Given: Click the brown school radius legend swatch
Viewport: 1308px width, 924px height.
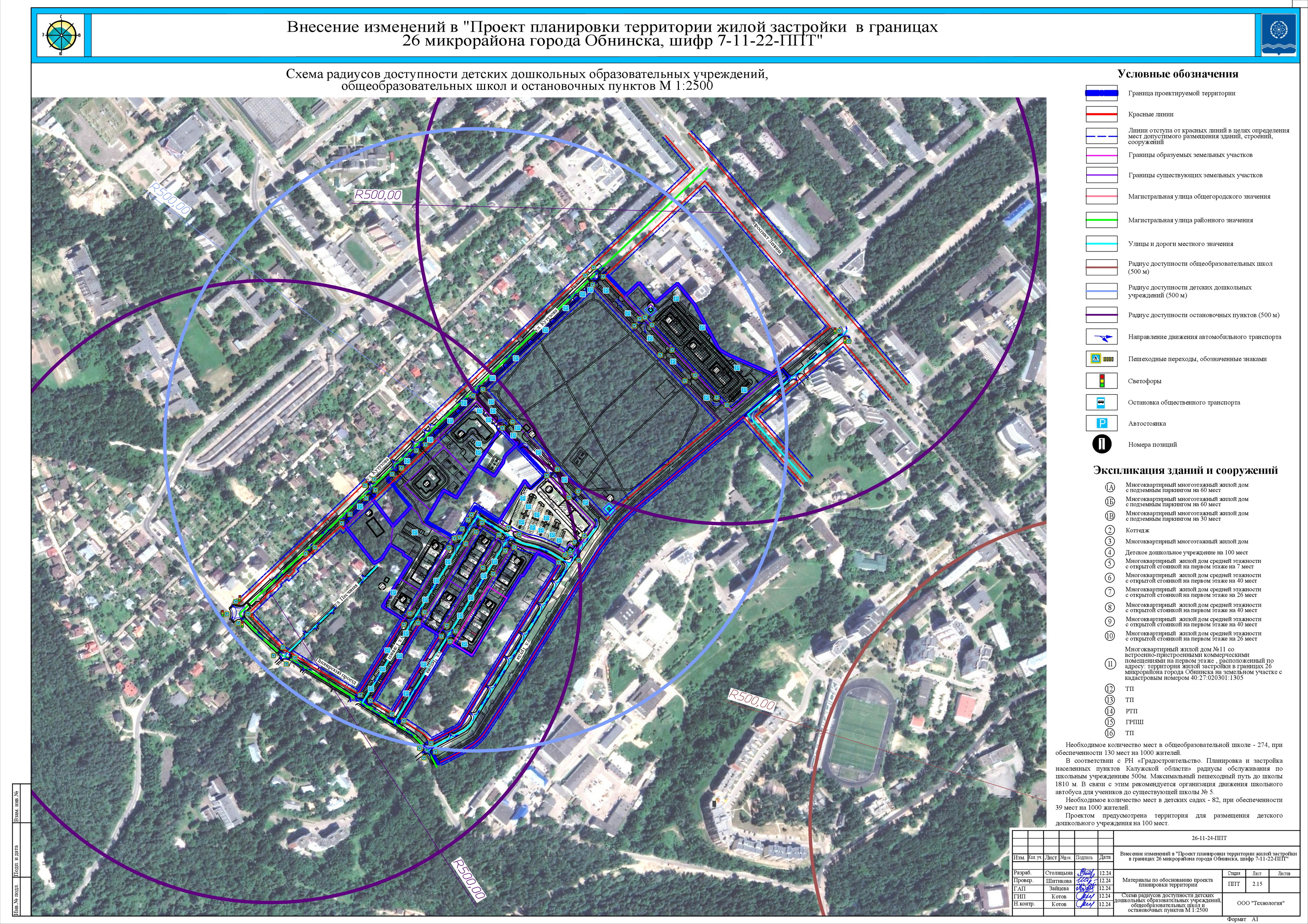Looking at the screenshot, I should (x=1101, y=267).
